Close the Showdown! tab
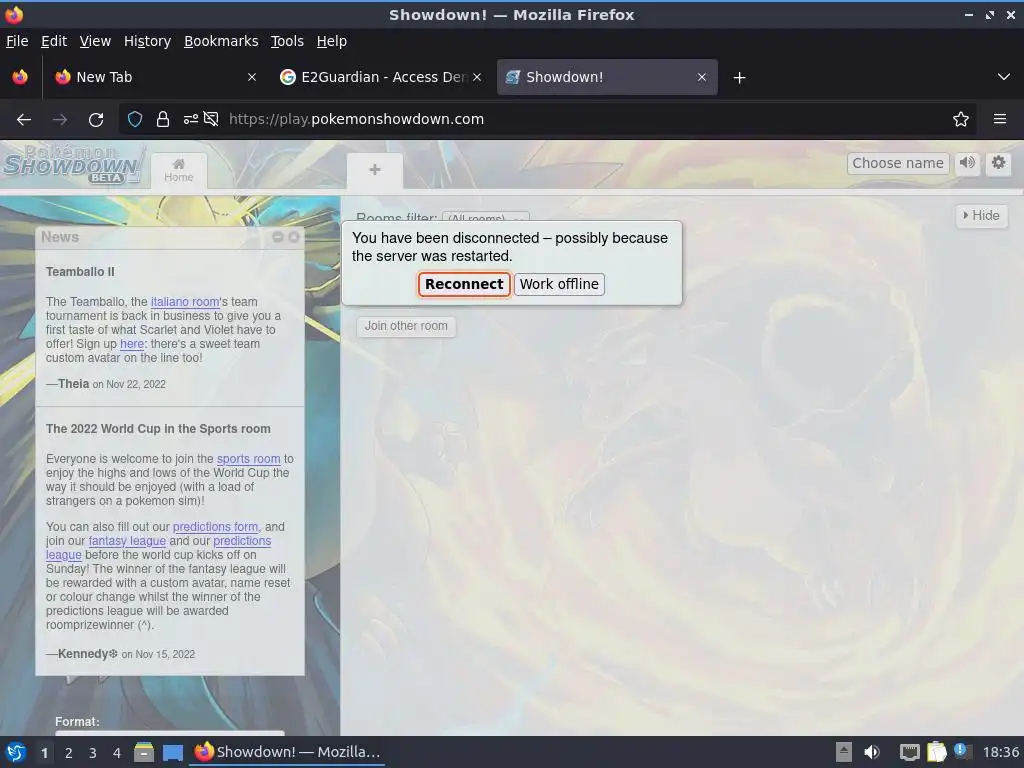The height and width of the screenshot is (768, 1024). tap(701, 77)
